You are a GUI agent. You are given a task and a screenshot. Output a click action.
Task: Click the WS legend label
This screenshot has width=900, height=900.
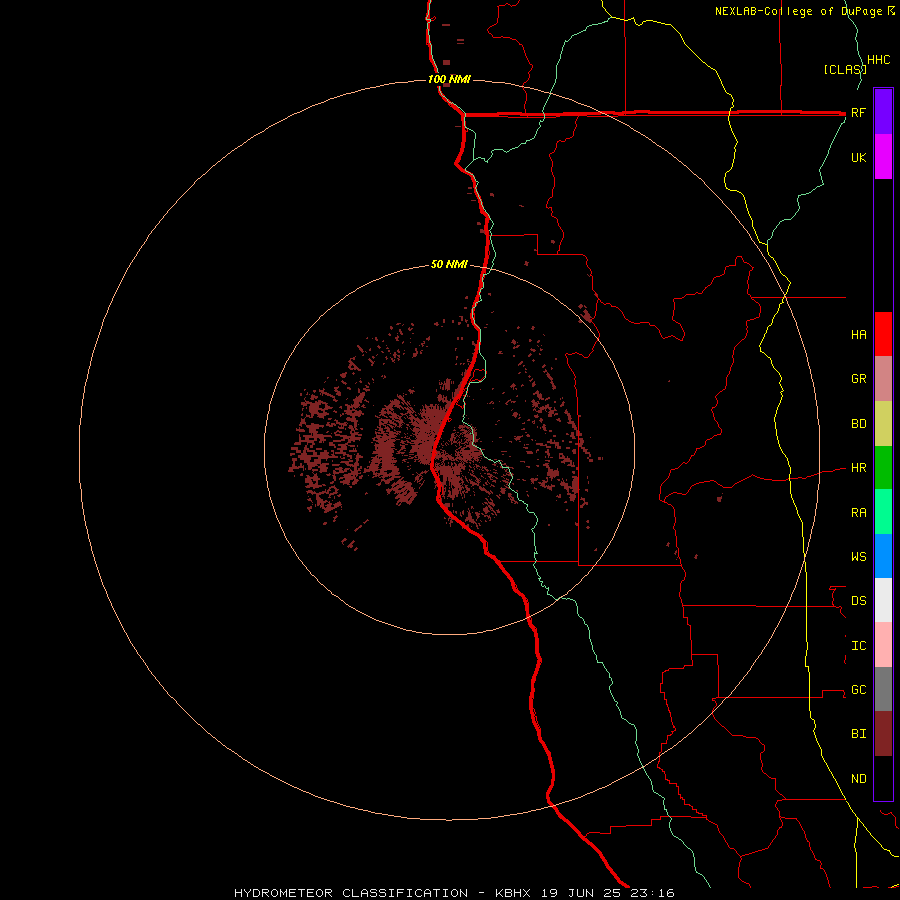[858, 556]
